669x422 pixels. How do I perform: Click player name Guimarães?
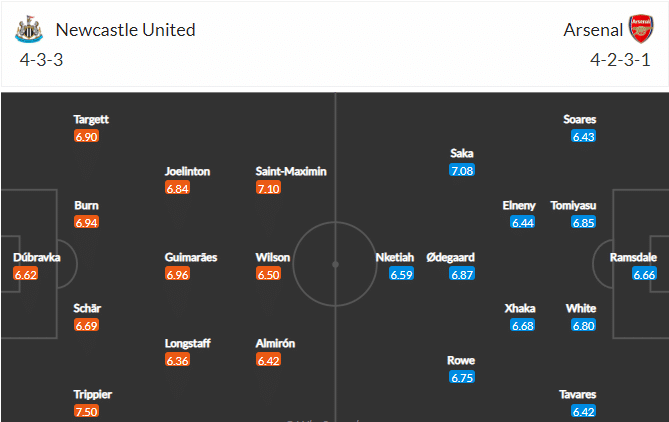point(191,257)
